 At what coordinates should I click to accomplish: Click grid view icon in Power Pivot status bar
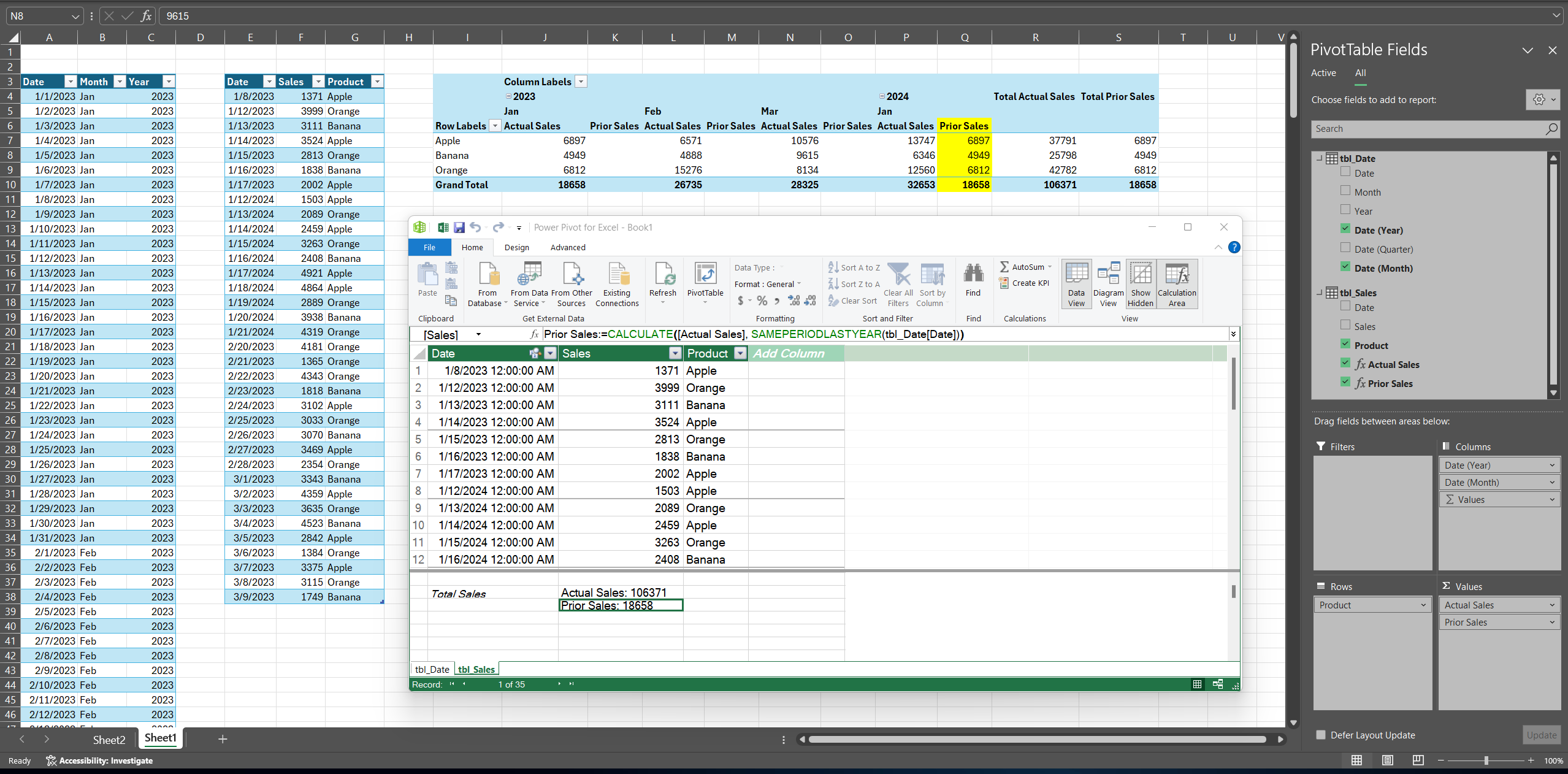coord(1197,684)
